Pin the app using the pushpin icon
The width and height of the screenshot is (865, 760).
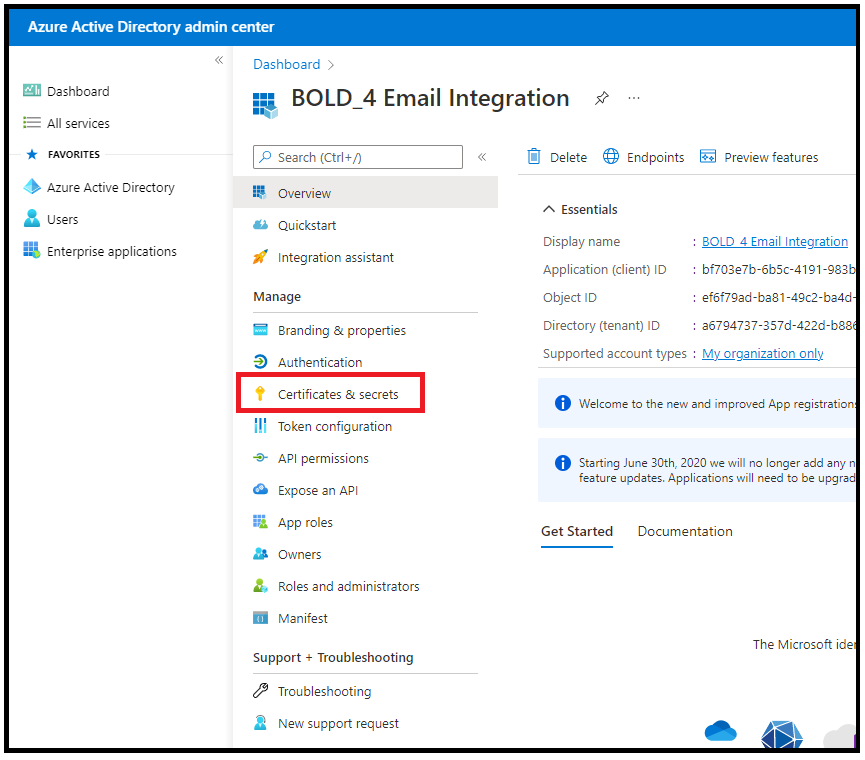(601, 98)
